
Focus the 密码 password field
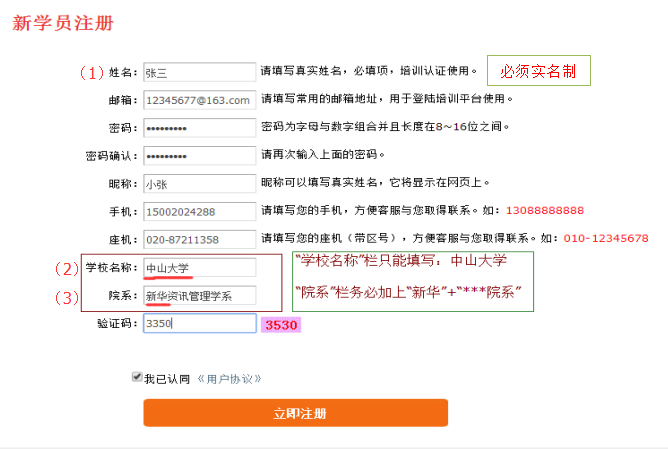[199, 128]
